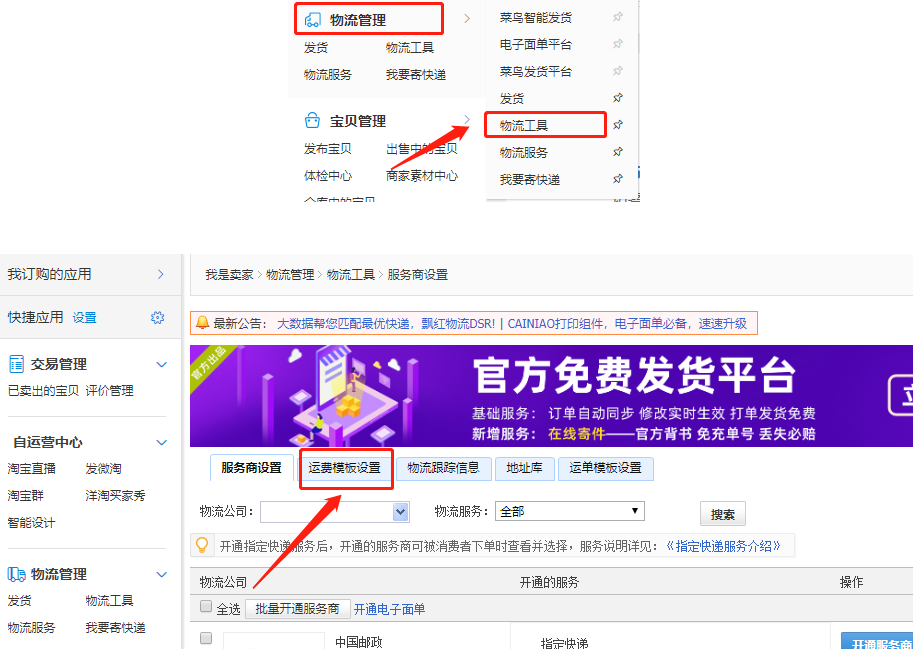Screen dimensions: 913x649
Task: Open 评价管理 in the sidebar
Action: (x=109, y=391)
